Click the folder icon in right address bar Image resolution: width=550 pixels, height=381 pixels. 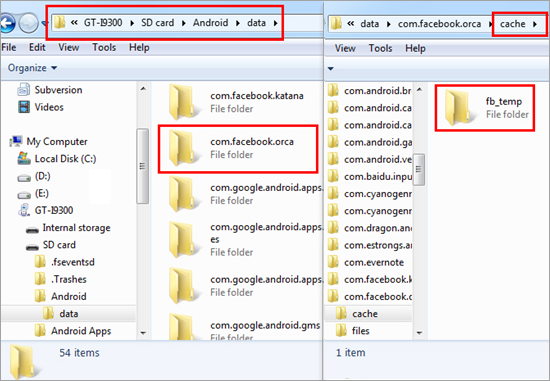[336, 24]
